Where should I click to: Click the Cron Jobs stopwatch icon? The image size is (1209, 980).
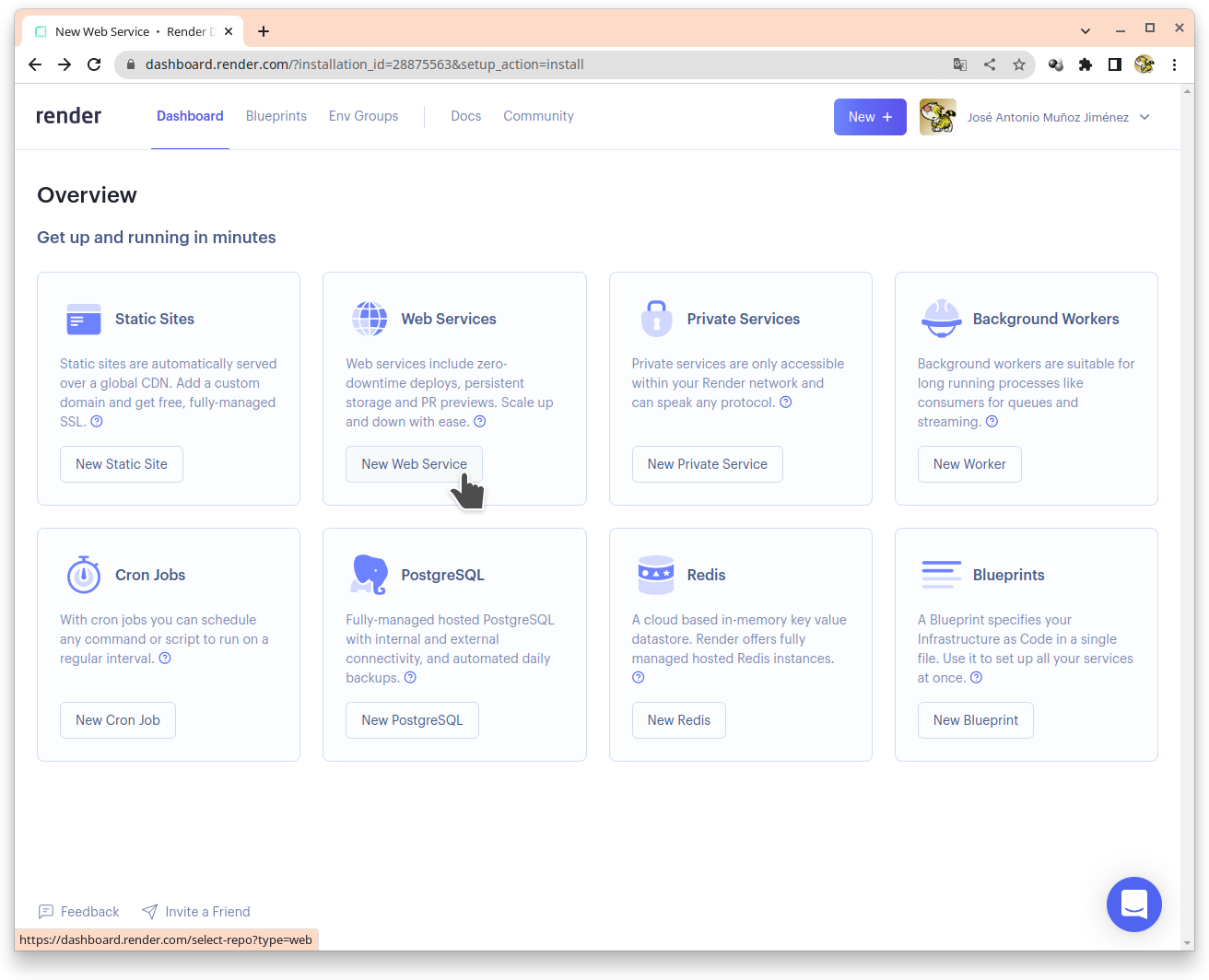[84, 575]
